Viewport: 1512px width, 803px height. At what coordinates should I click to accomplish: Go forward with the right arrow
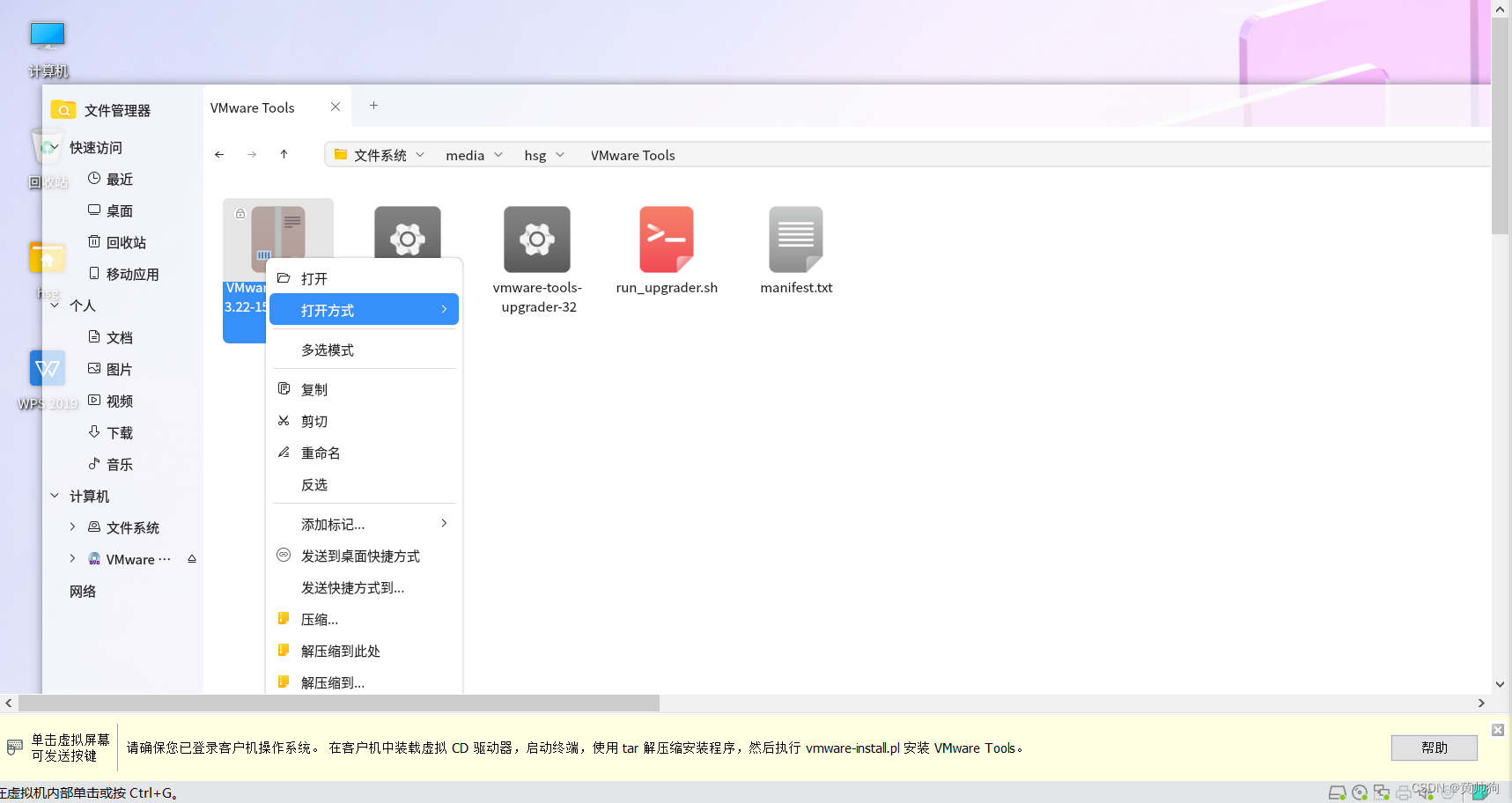252,154
